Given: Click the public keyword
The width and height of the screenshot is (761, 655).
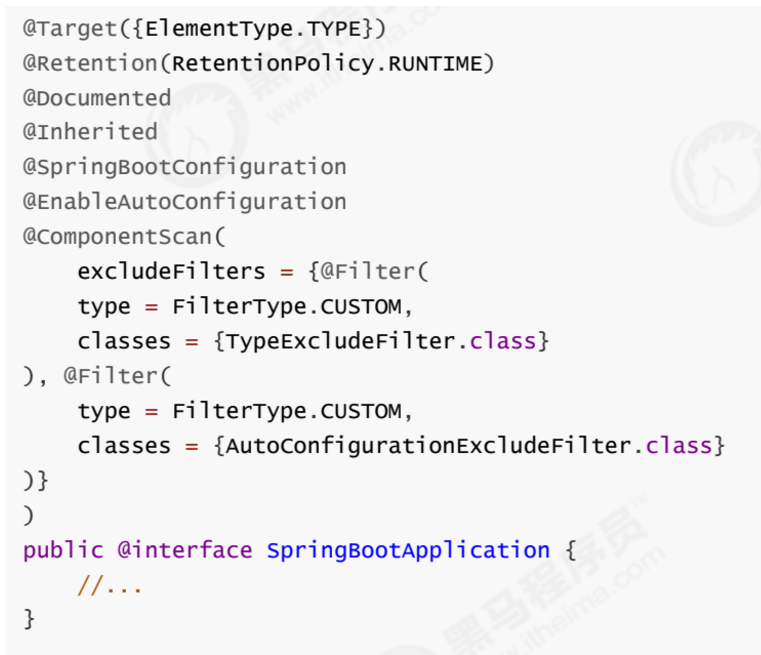Looking at the screenshot, I should pos(63,550).
